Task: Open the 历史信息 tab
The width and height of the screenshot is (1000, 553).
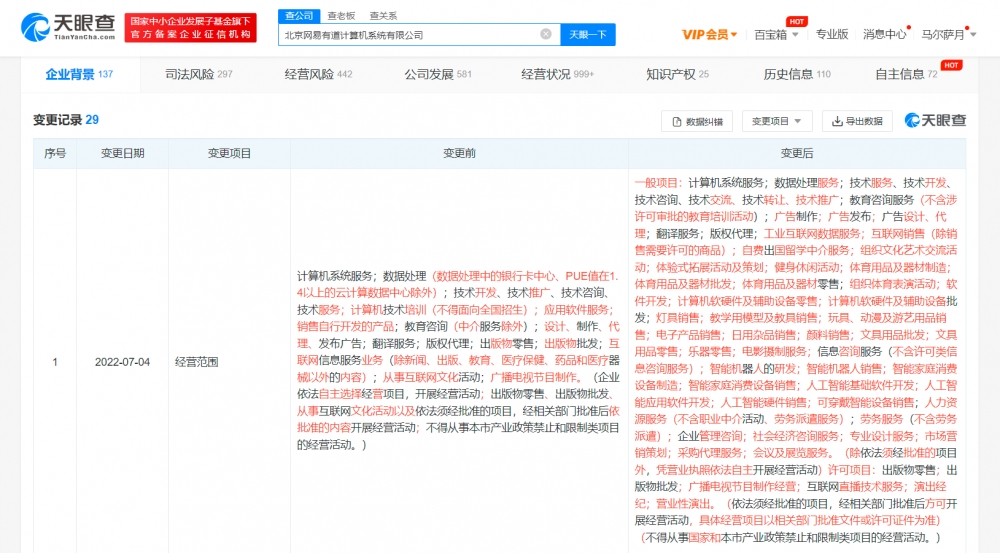Action: coord(797,75)
